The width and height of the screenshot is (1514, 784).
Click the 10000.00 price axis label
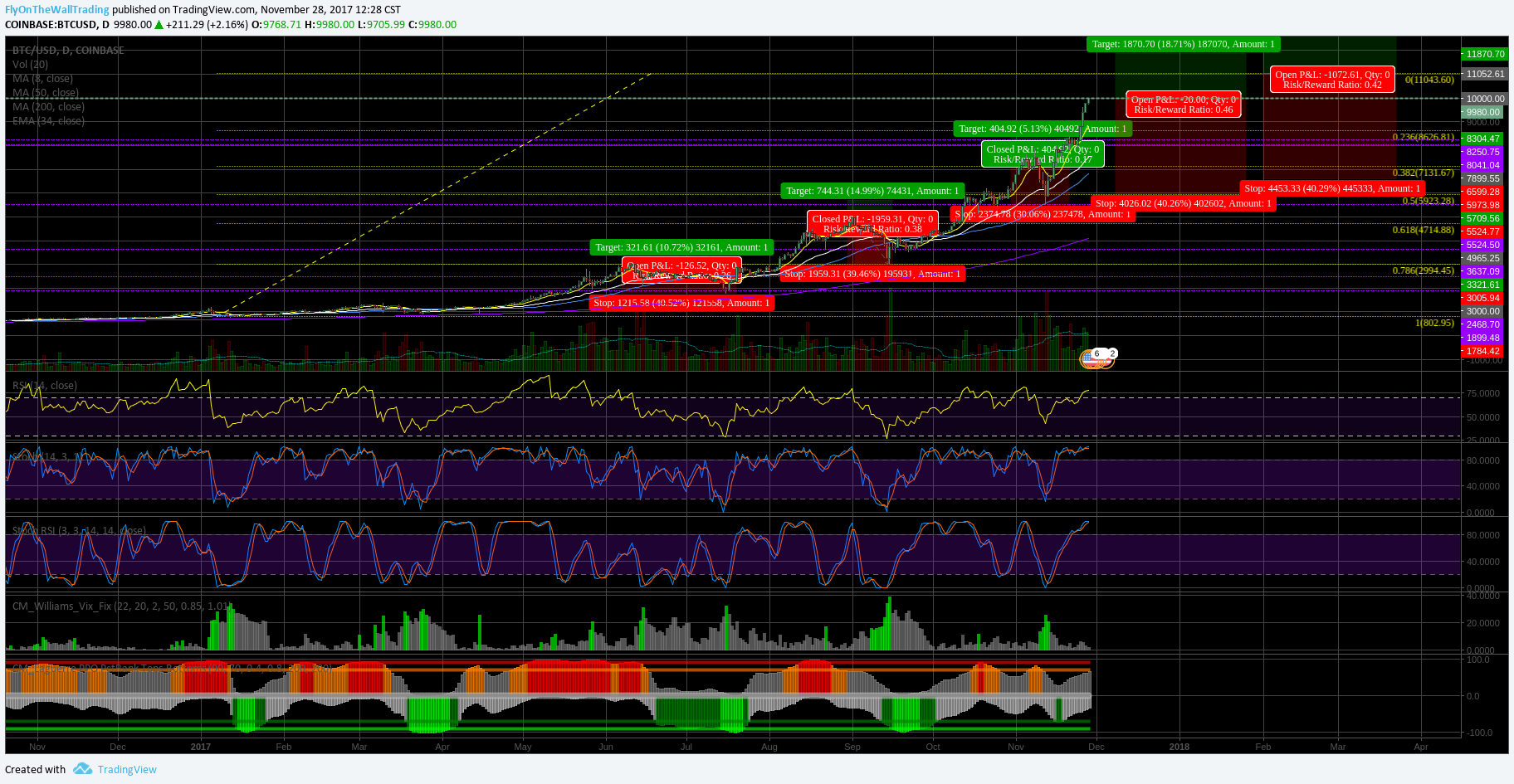tap(1482, 99)
